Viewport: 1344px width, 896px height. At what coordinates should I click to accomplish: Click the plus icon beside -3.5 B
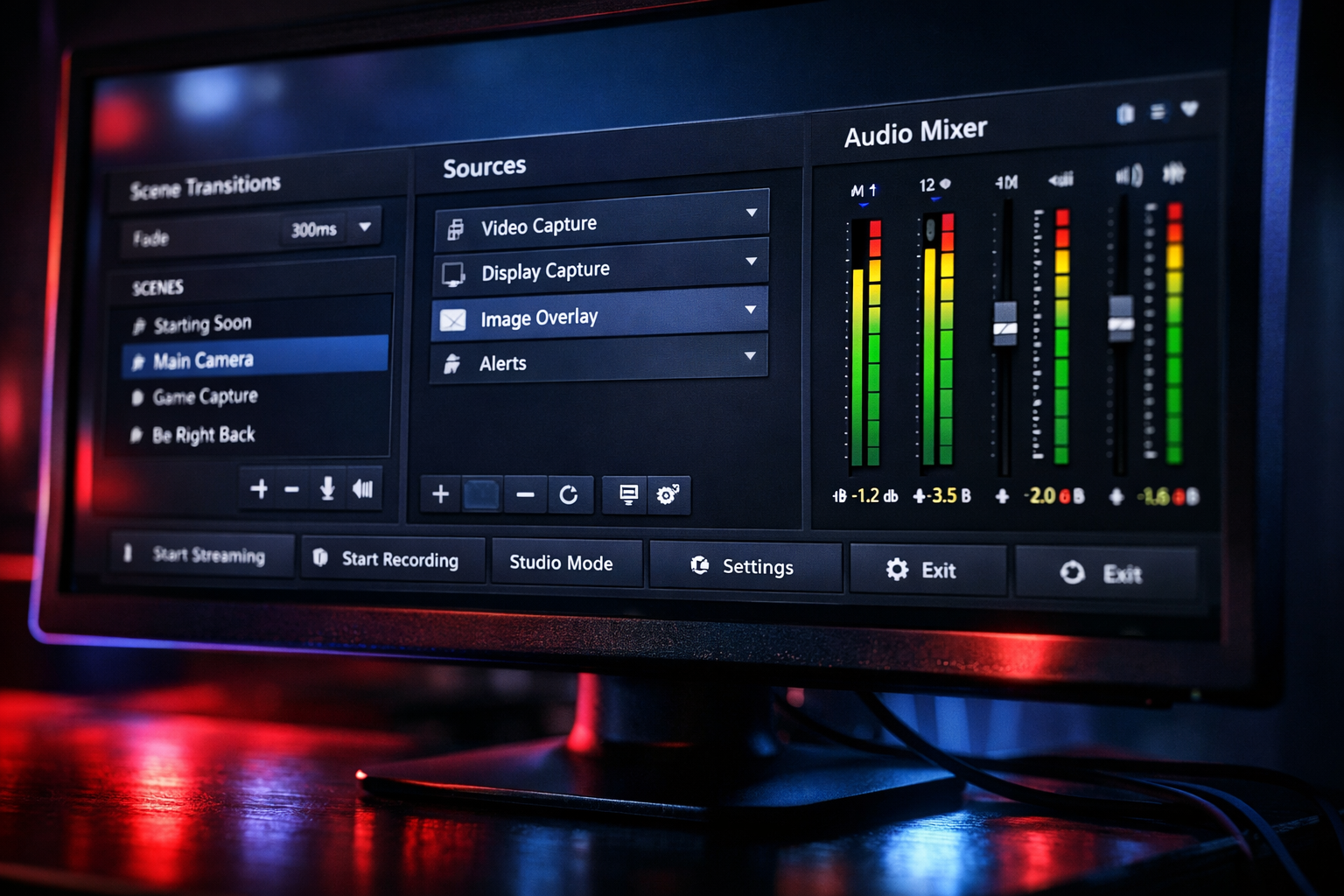pos(920,496)
